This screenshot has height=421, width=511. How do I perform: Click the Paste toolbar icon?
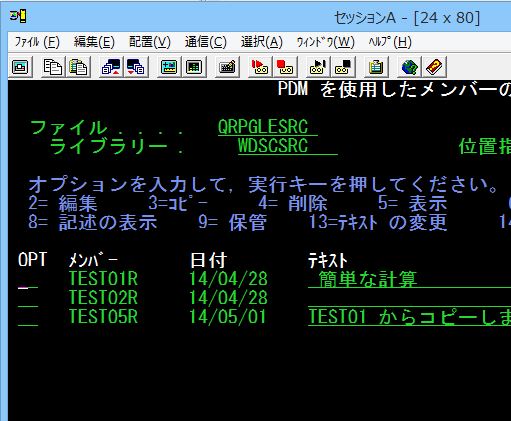point(78,67)
